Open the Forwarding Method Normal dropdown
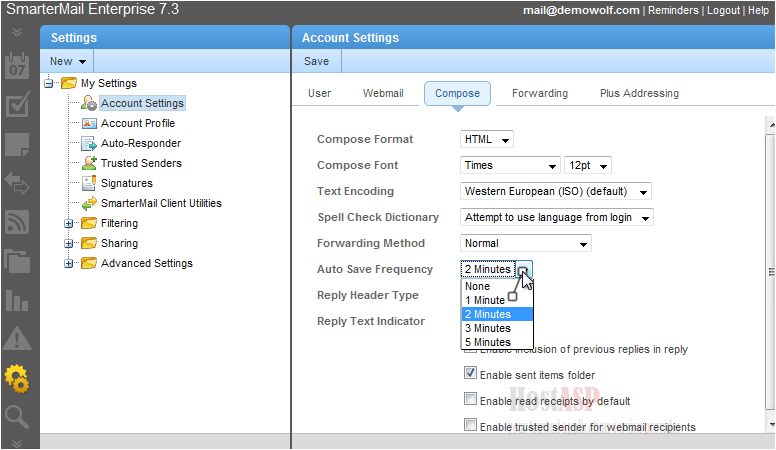This screenshot has width=776, height=450. pos(526,243)
